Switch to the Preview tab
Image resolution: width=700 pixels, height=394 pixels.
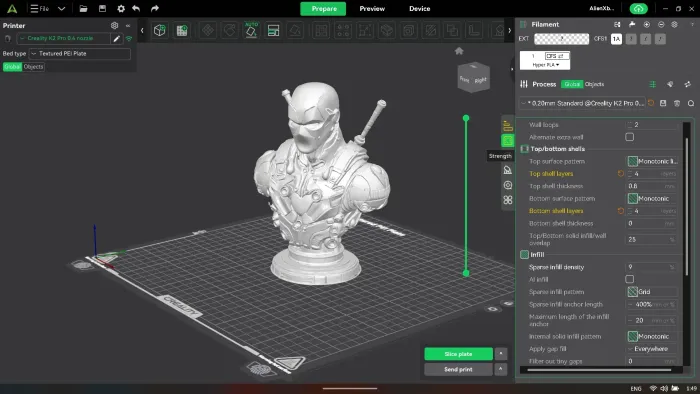(x=372, y=8)
